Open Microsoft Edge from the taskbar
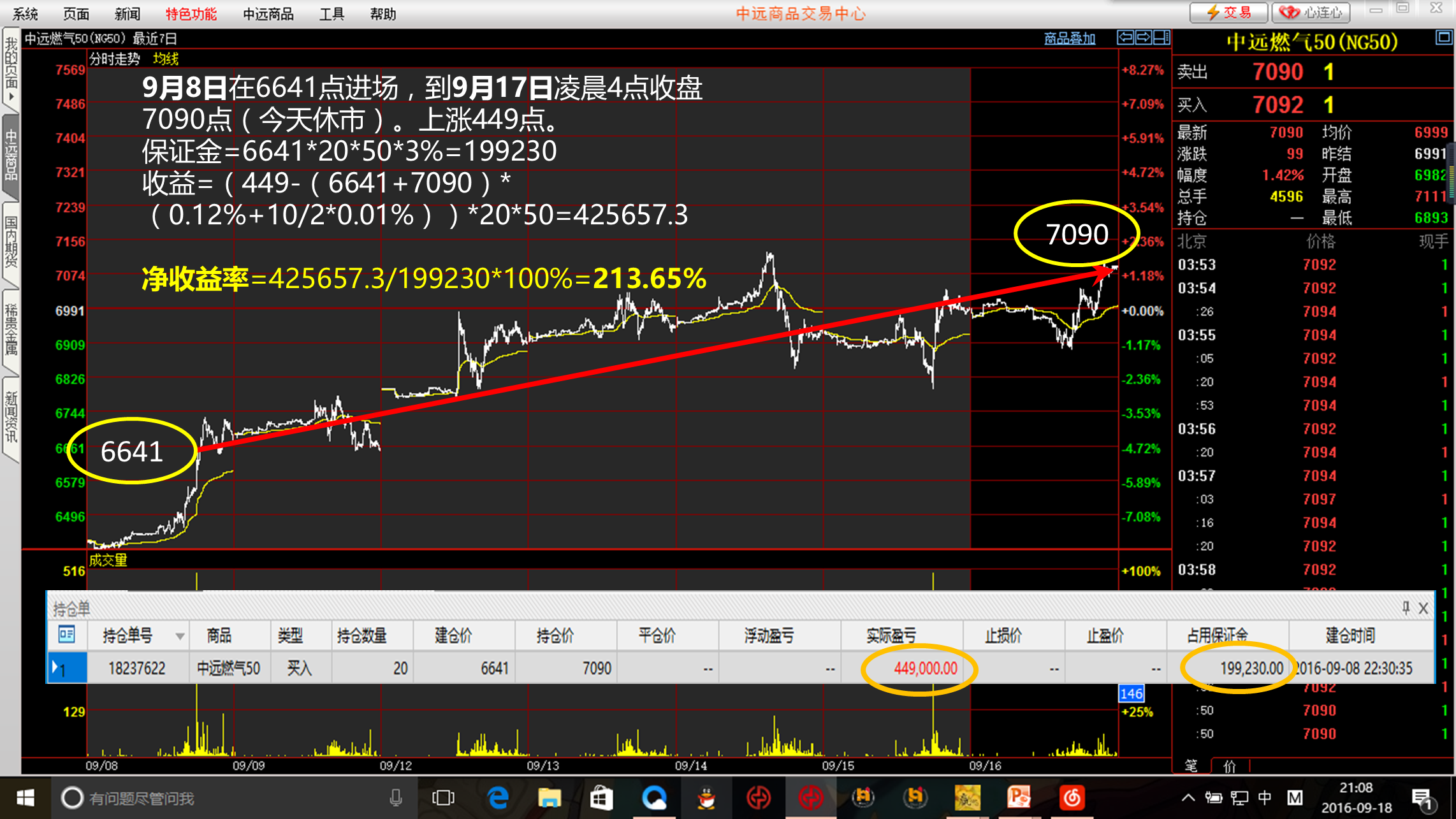The image size is (1456, 819). 498,798
